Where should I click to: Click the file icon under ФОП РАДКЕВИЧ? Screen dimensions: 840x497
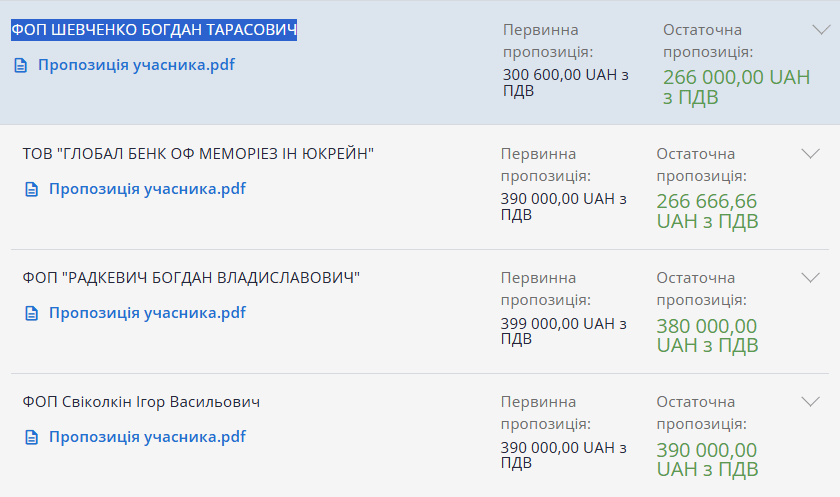tap(32, 313)
